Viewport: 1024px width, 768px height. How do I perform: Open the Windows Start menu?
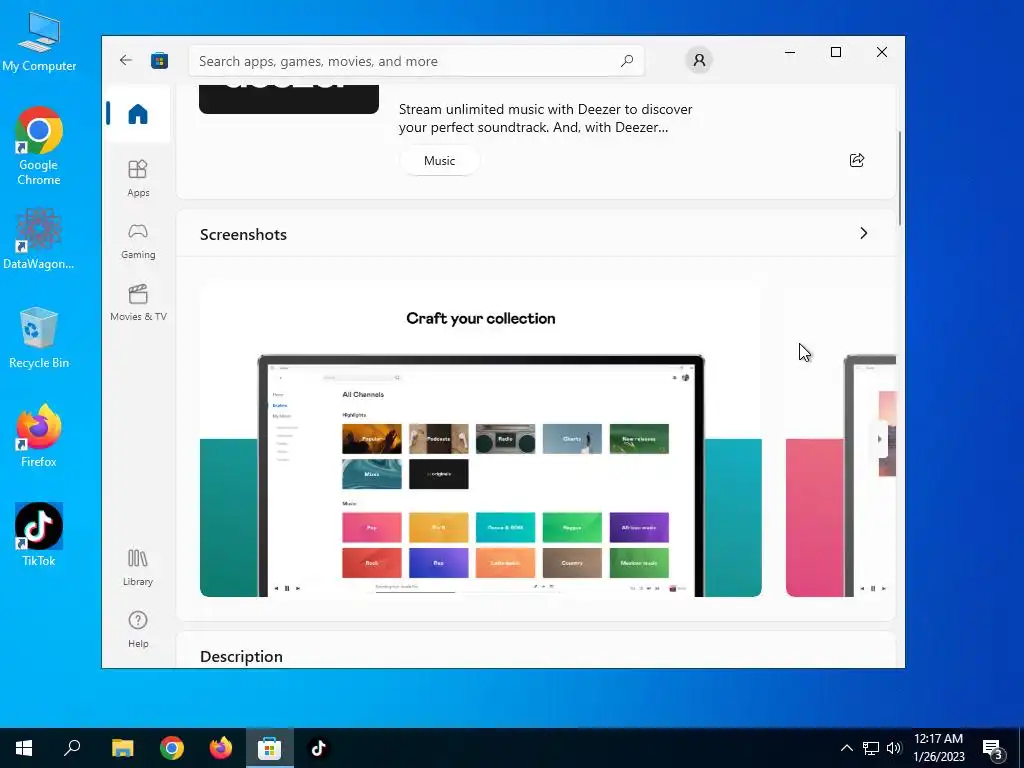[24, 748]
